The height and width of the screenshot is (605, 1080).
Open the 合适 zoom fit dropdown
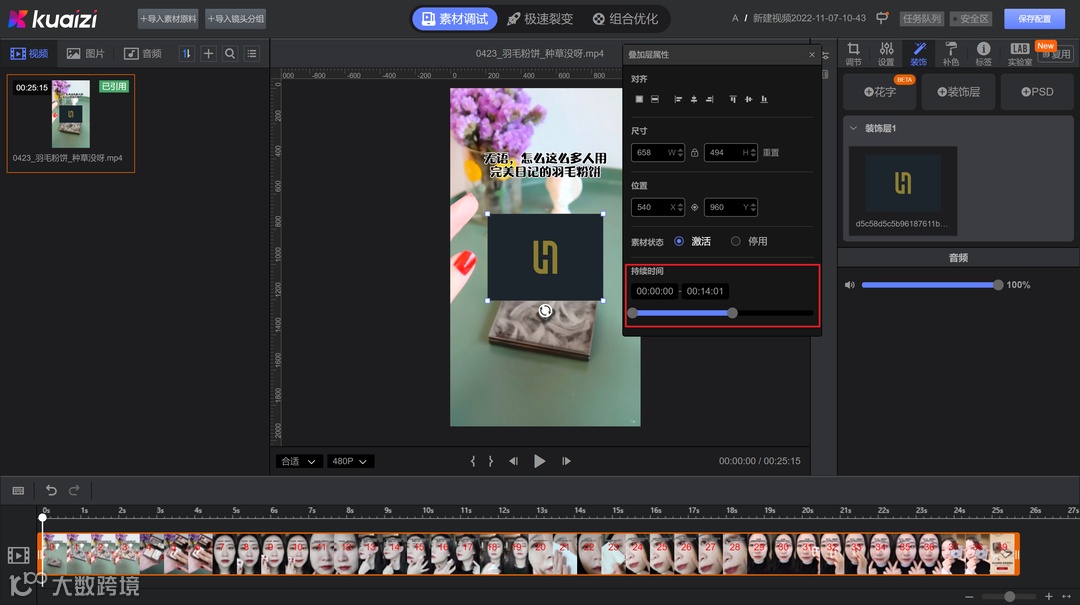(x=298, y=461)
